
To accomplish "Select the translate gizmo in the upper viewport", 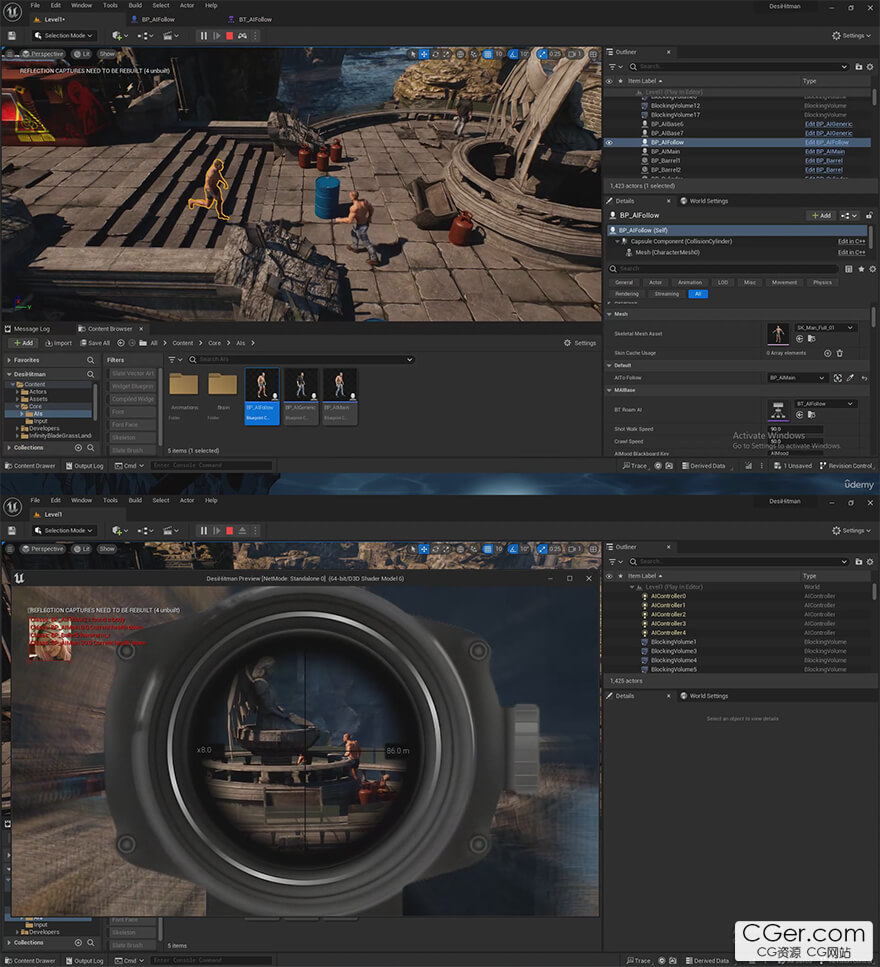I will (x=424, y=54).
